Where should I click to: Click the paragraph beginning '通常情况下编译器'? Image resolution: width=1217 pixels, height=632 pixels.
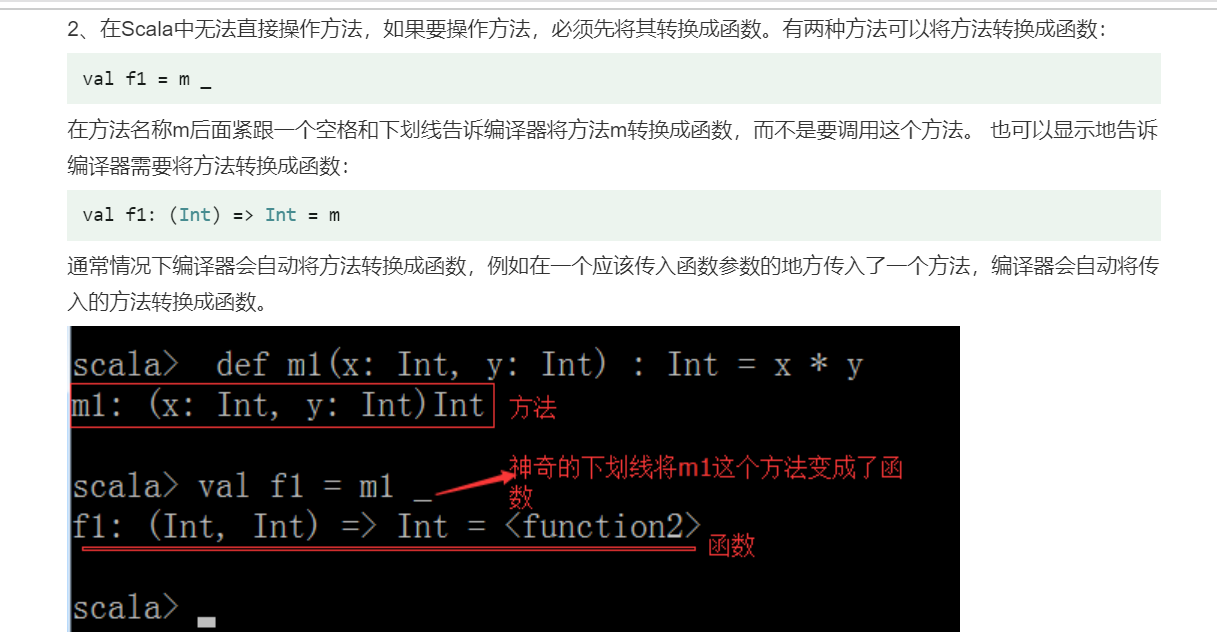[x=613, y=283]
